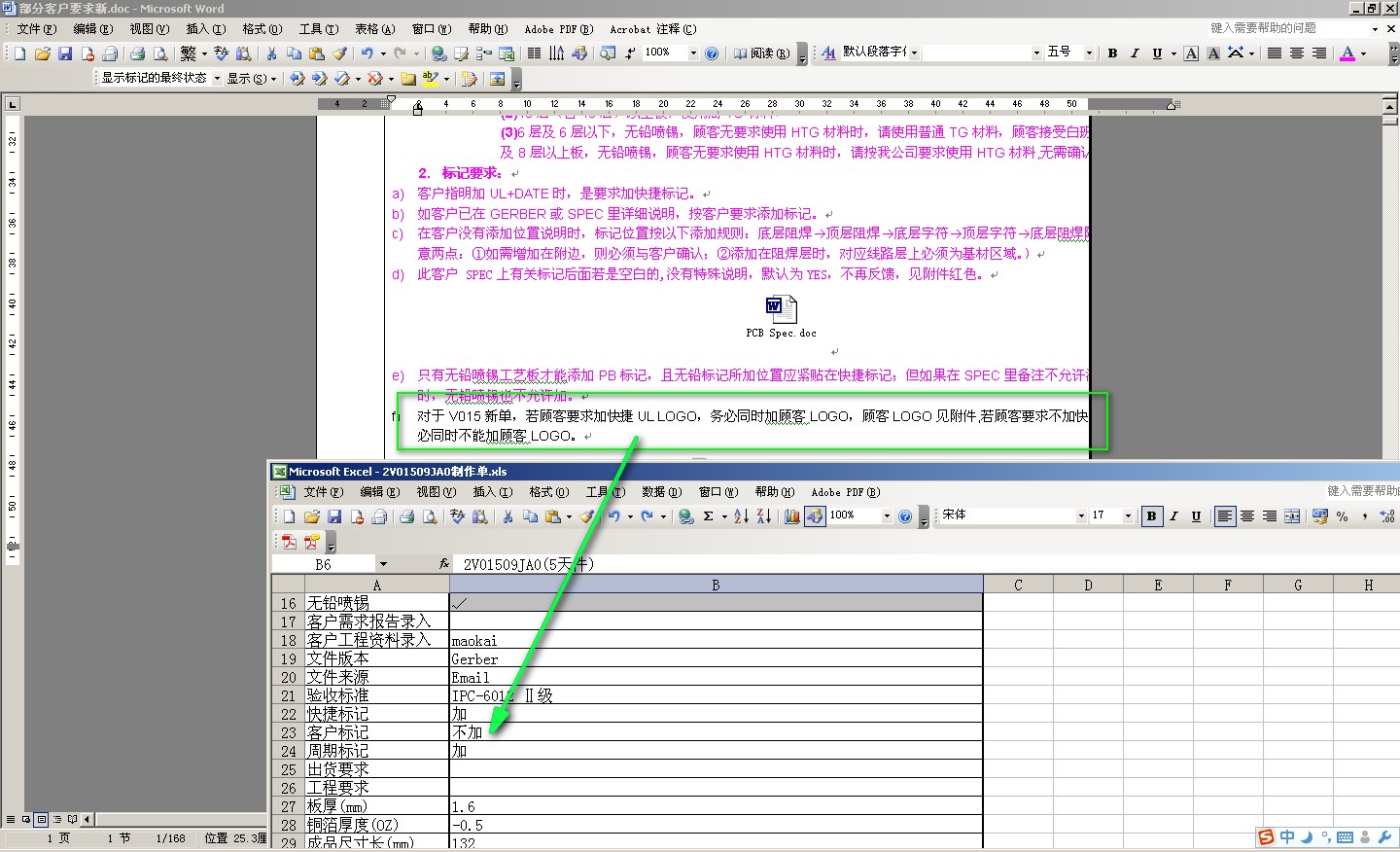
Task: Click the Print icon in Word toolbar
Action: (137, 53)
